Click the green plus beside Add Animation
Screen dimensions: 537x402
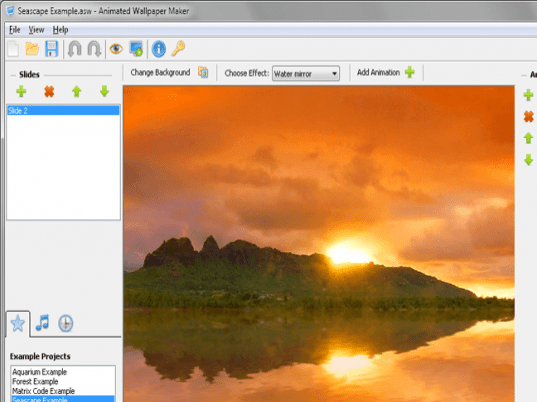410,72
